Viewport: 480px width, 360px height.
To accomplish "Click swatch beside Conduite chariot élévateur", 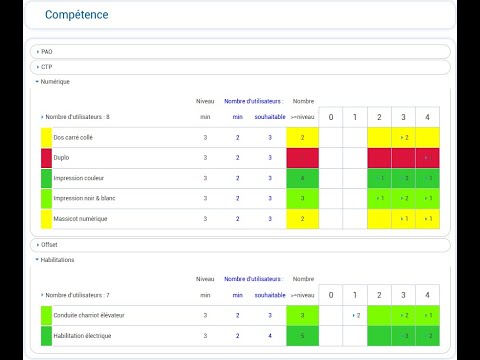I will point(46,315).
